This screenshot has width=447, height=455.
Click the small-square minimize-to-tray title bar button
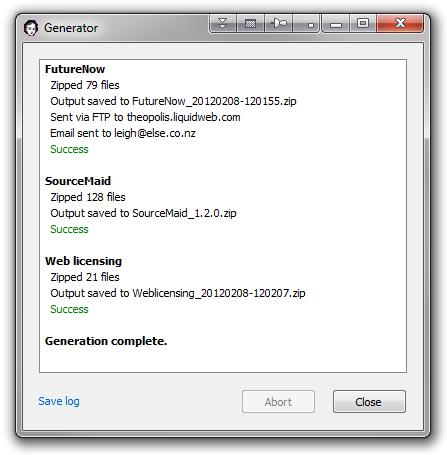coord(306,23)
